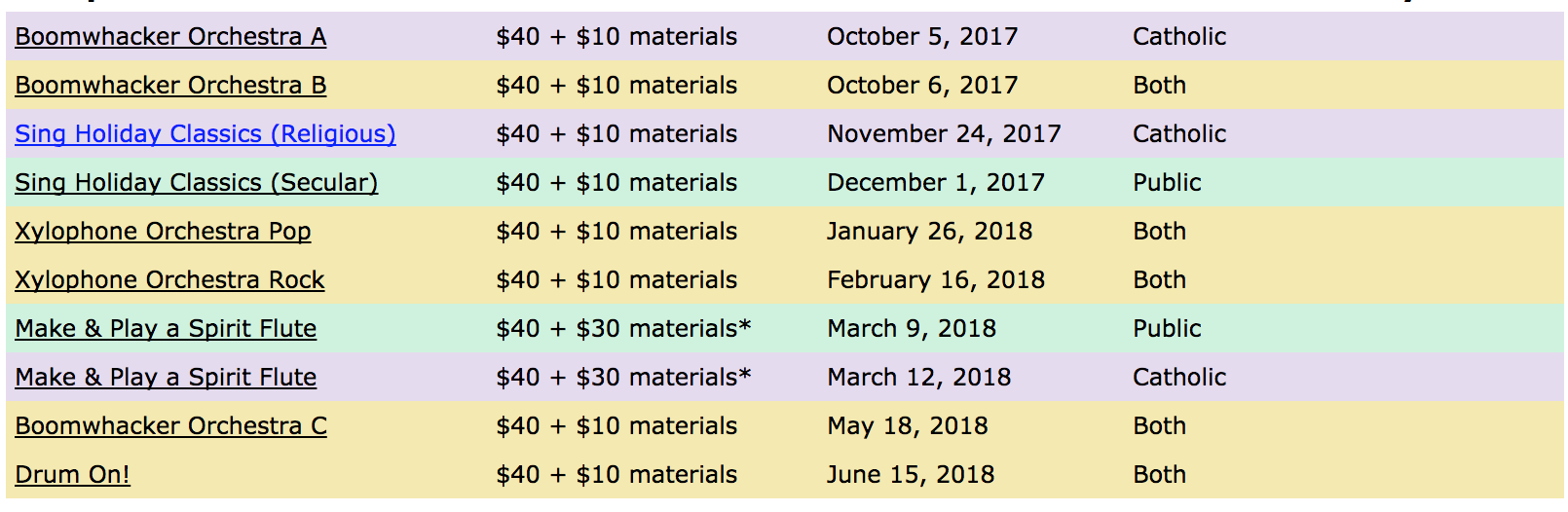Open Xylophone Orchestra Rock link
This screenshot has width=1568, height=512.
coord(169,280)
